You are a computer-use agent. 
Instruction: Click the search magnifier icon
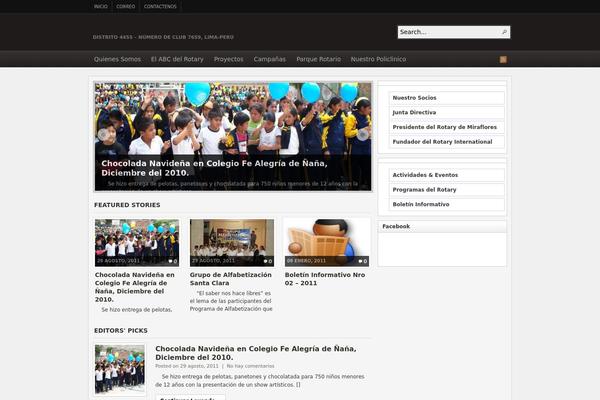(504, 32)
